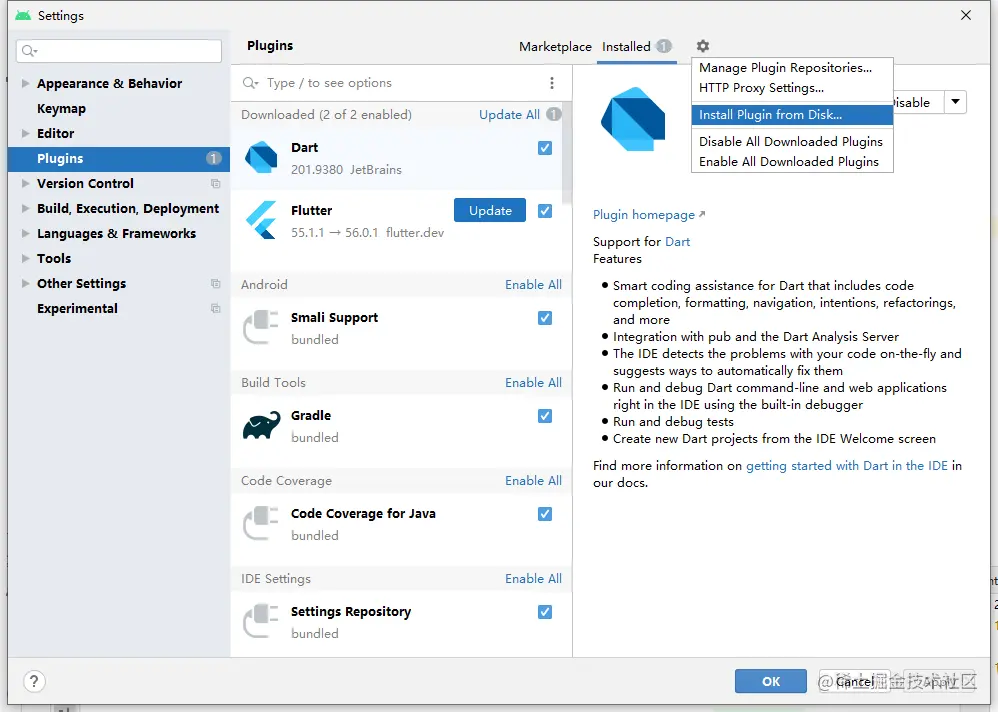The width and height of the screenshot is (998, 712).
Task: Click the large Dart logo in details pane
Action: click(633, 120)
